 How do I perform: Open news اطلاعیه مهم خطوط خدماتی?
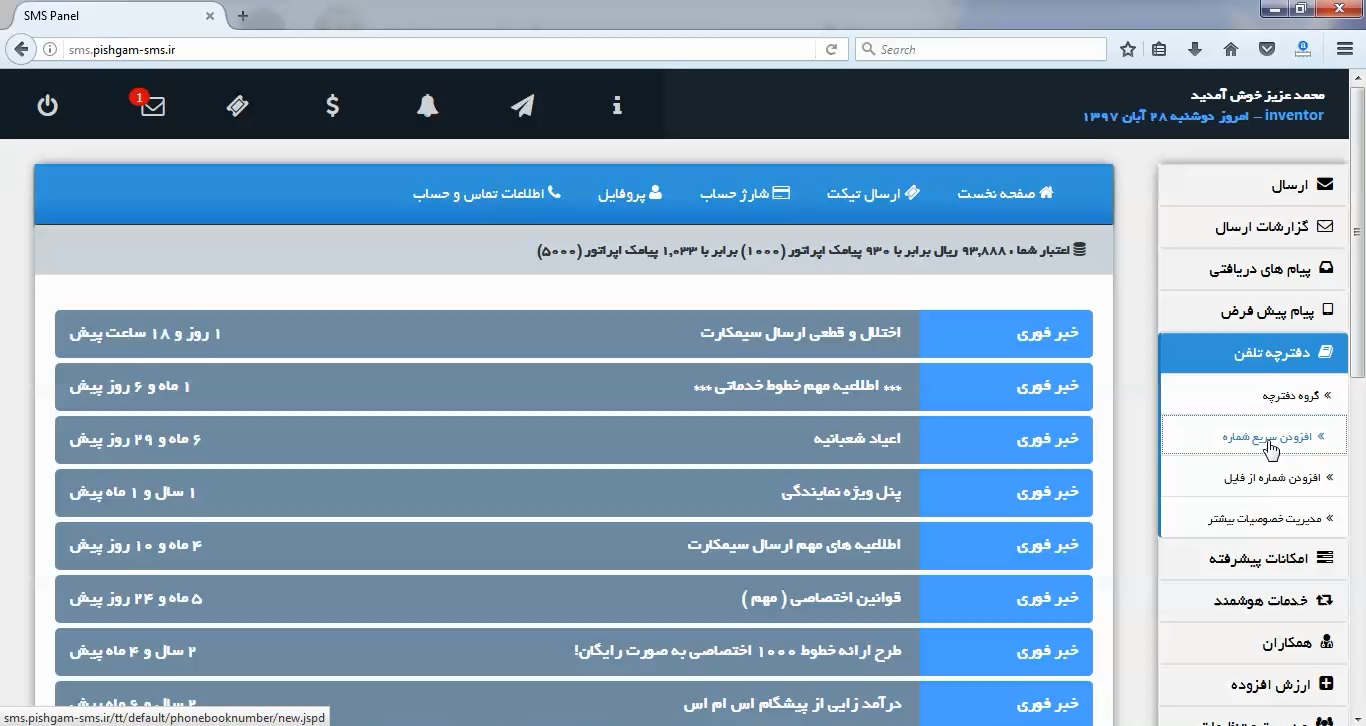point(574,386)
